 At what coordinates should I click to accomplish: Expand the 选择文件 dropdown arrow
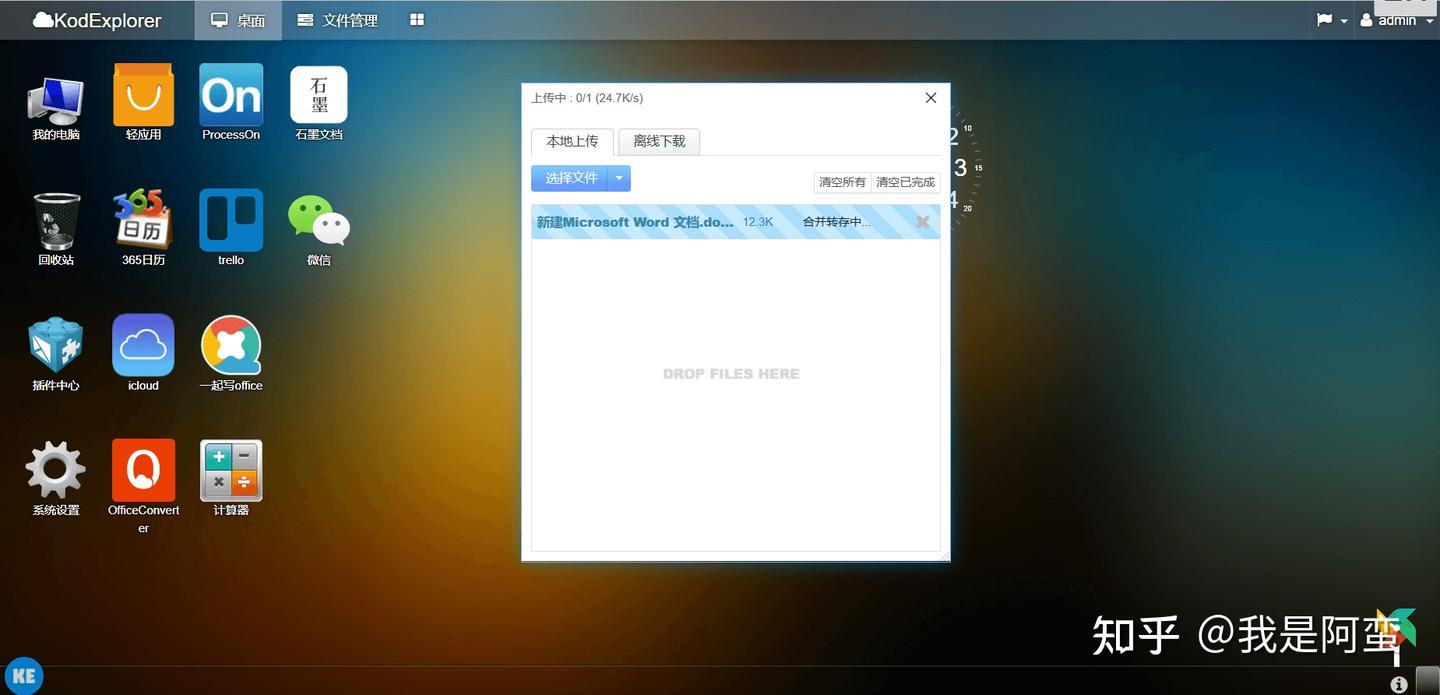619,177
